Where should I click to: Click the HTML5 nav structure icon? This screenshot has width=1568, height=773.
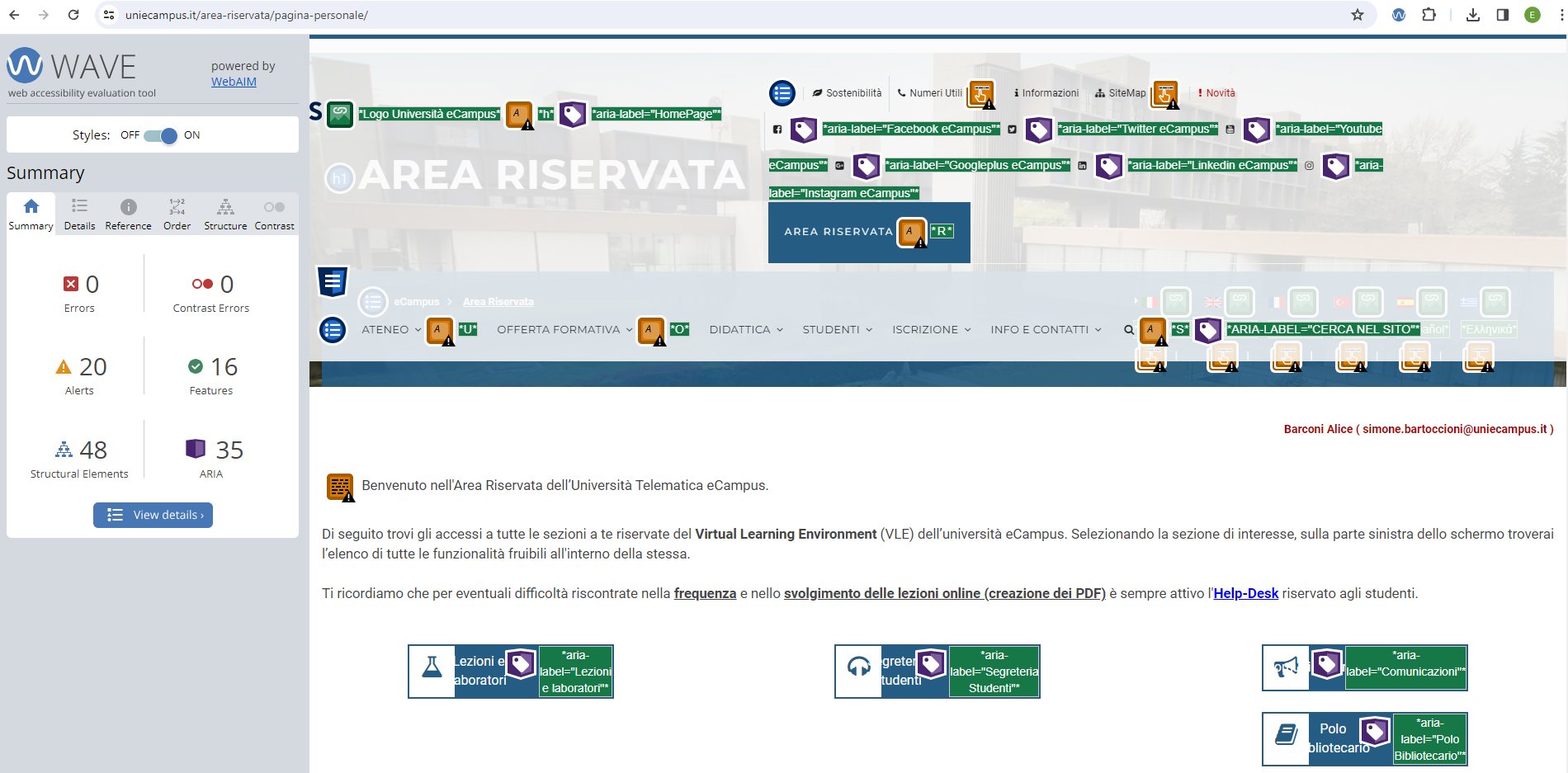pyautogui.click(x=333, y=282)
